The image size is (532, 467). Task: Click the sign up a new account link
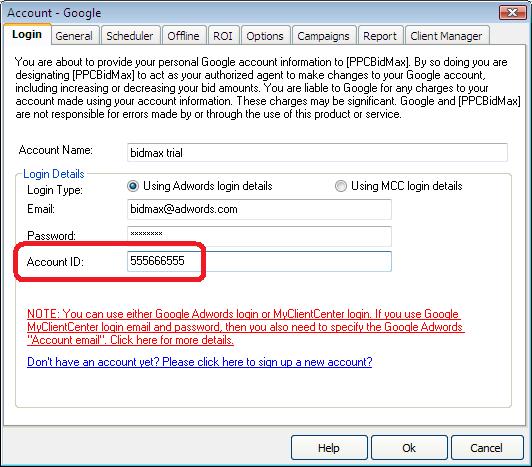coord(200,362)
